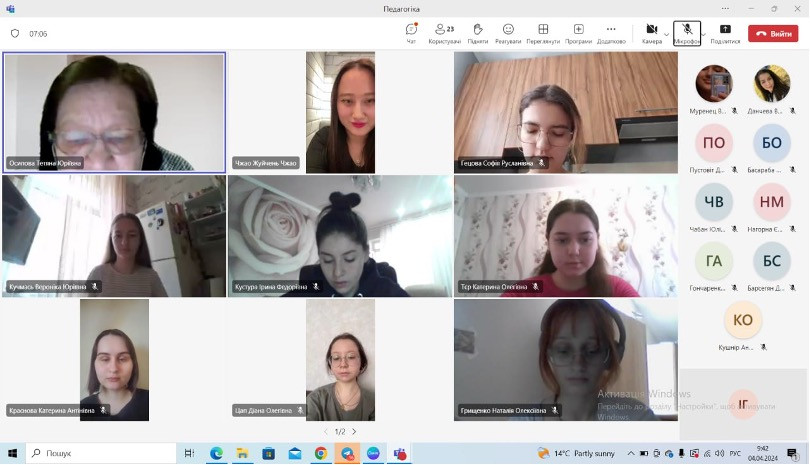Select Осипова Тетяна Юріївна video tile
Image resolution: width=810 pixels, height=465 pixels.
tap(114, 112)
